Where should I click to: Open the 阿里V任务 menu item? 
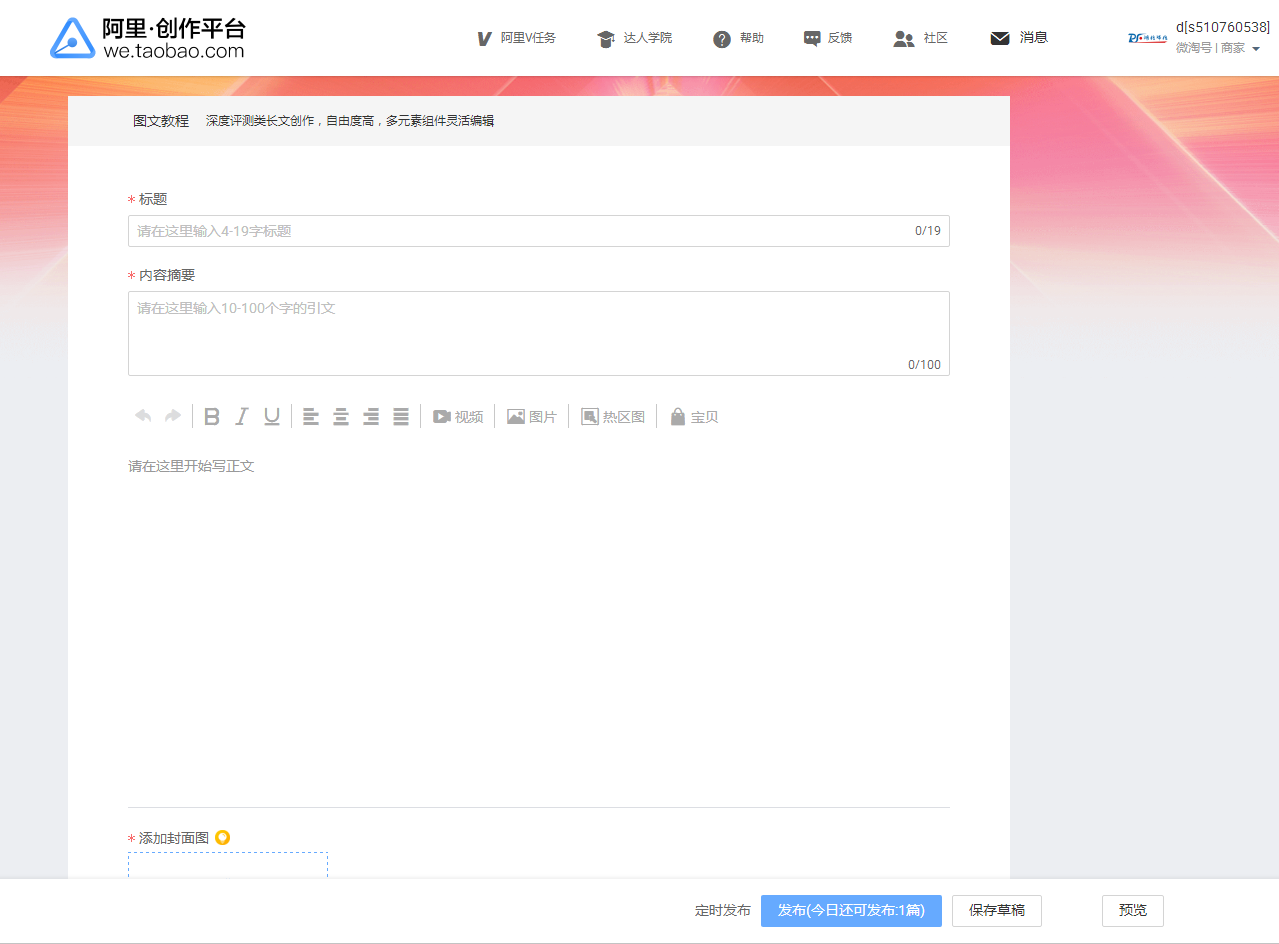pos(516,38)
